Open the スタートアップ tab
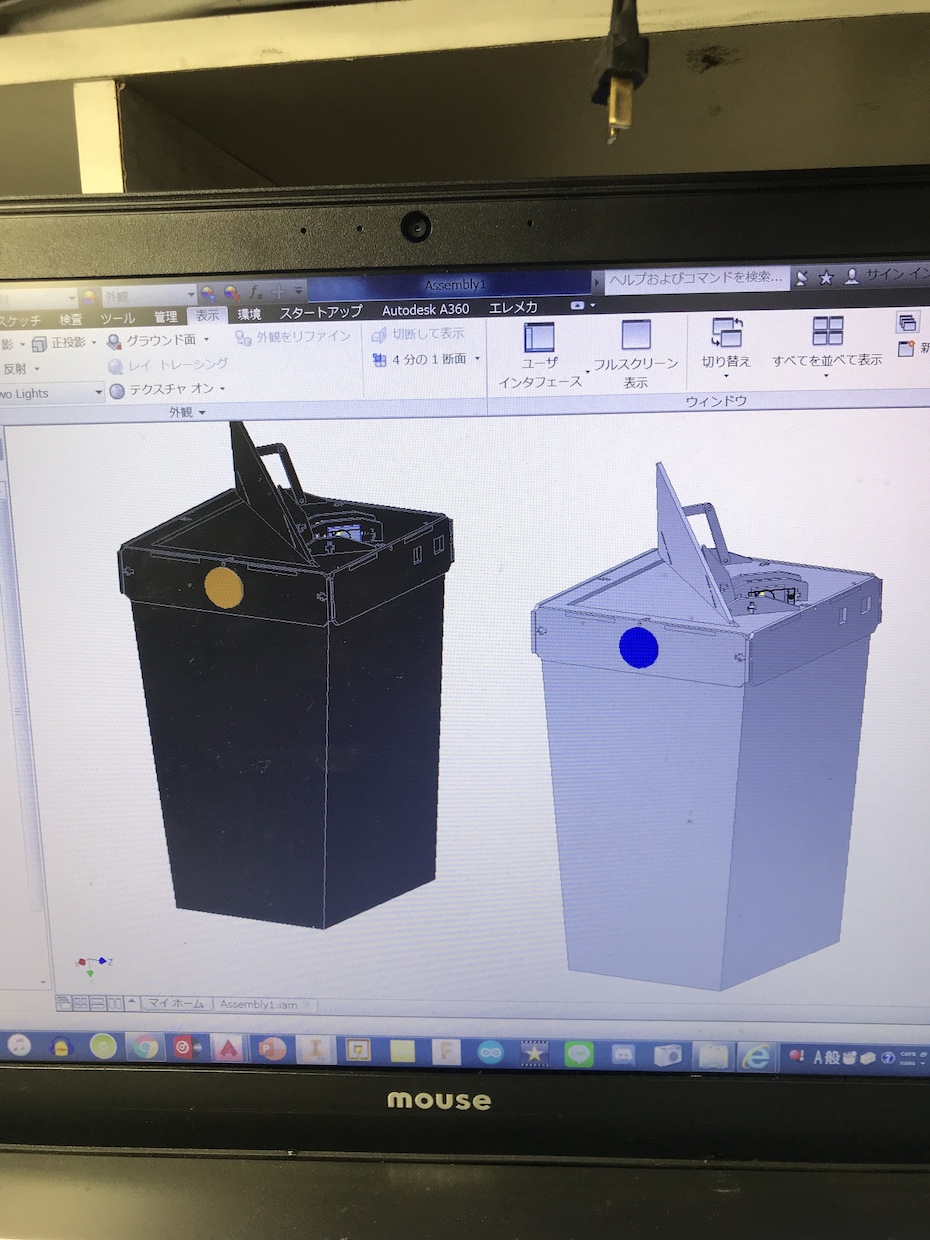This screenshot has height=1240, width=930. (321, 312)
